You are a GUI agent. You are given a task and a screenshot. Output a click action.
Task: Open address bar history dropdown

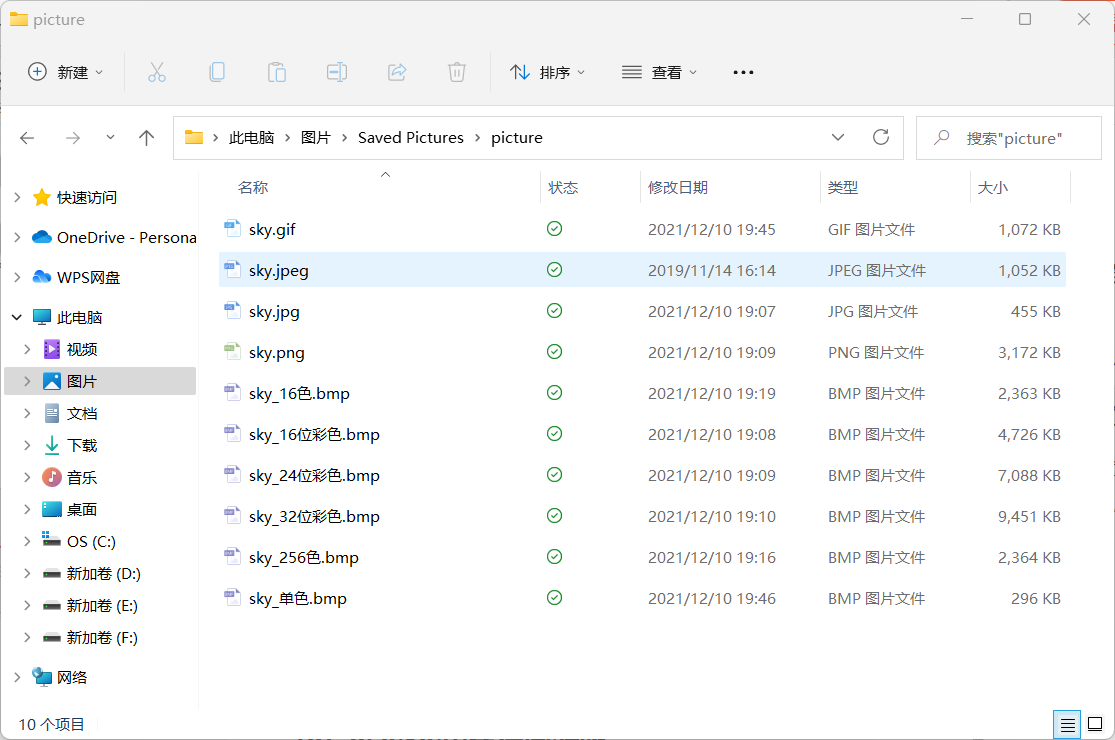click(x=838, y=137)
